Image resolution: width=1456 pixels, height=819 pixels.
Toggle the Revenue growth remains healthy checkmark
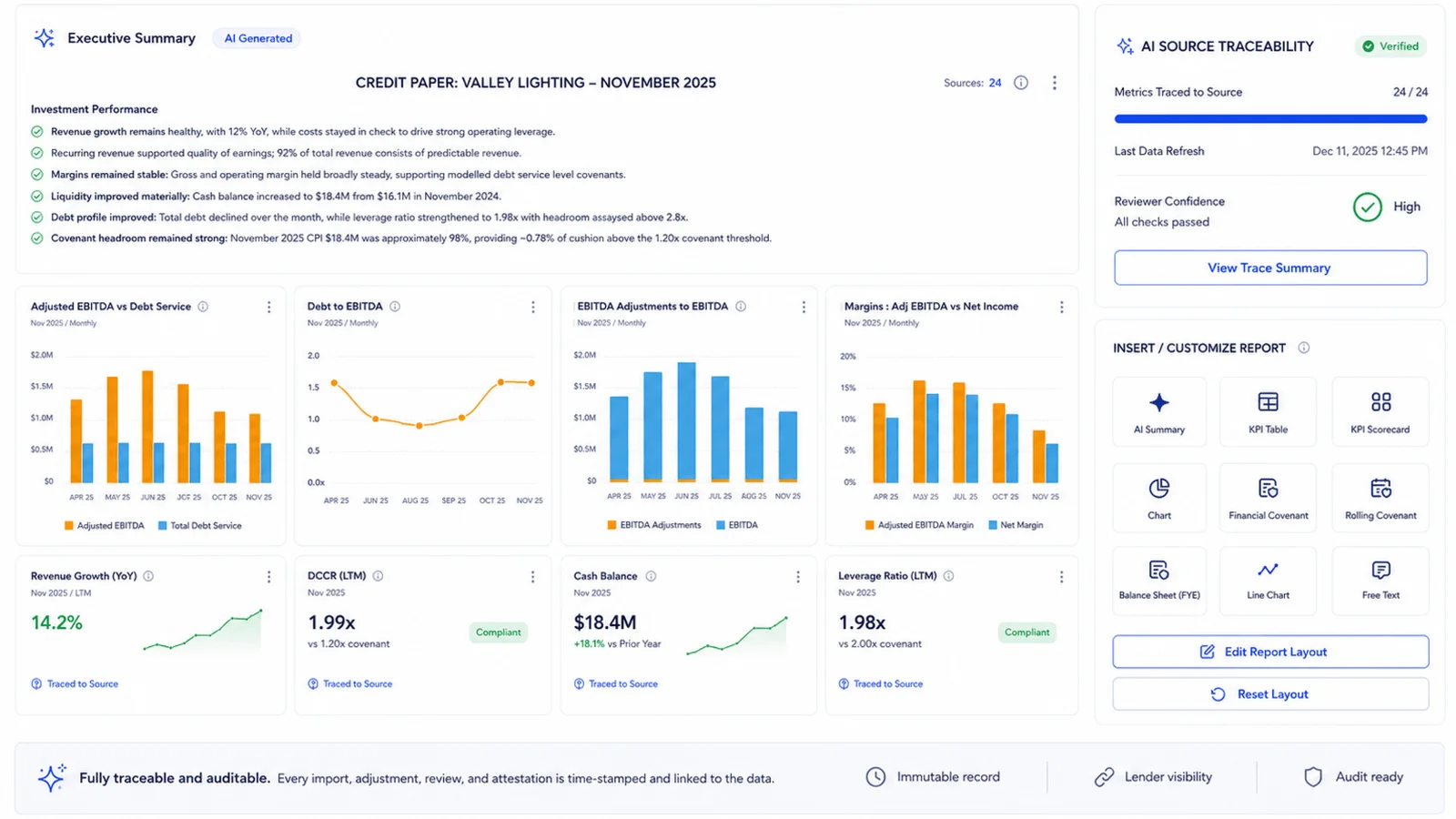click(x=37, y=132)
